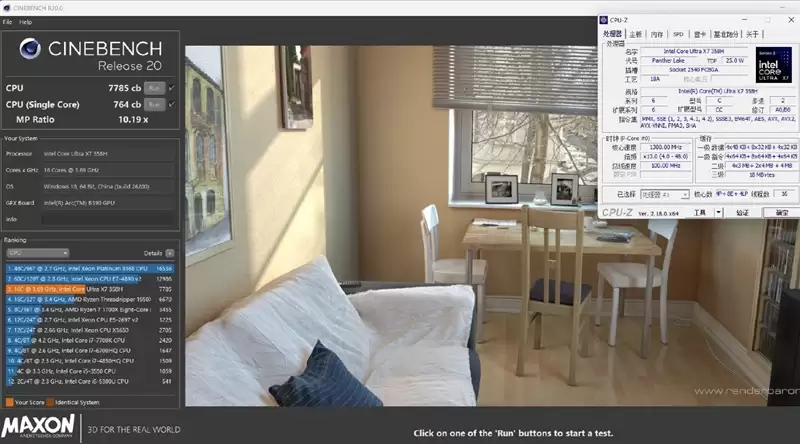Toggle the CPU (Single Core) test checkbox
Image resolution: width=800 pixels, height=444 pixels.
tap(171, 103)
